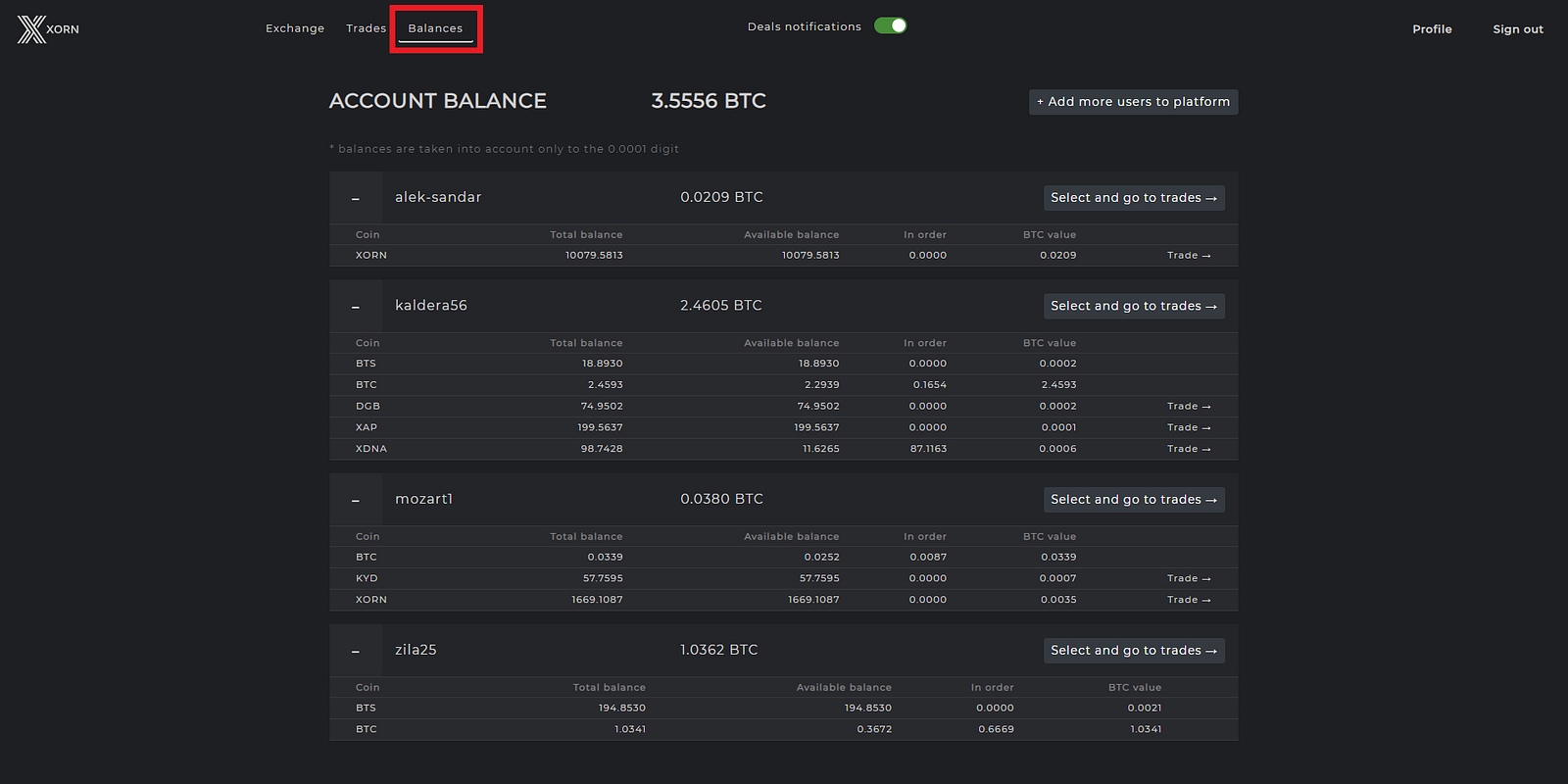Screen dimensions: 1568x784
Task: Open Profile page
Action: tap(1432, 29)
